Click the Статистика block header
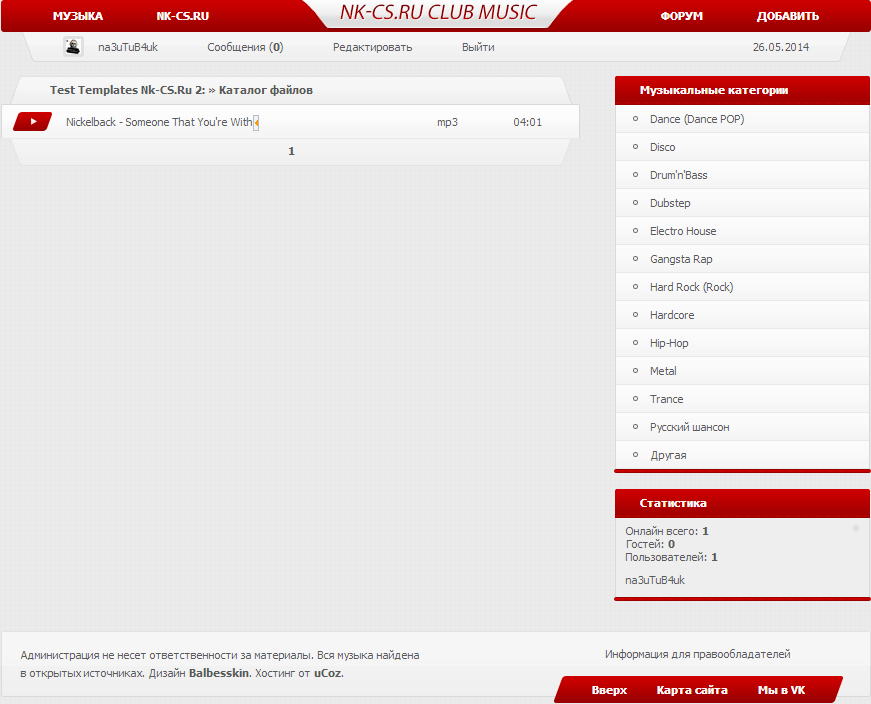Viewport: 871px width, 704px height. 673,503
